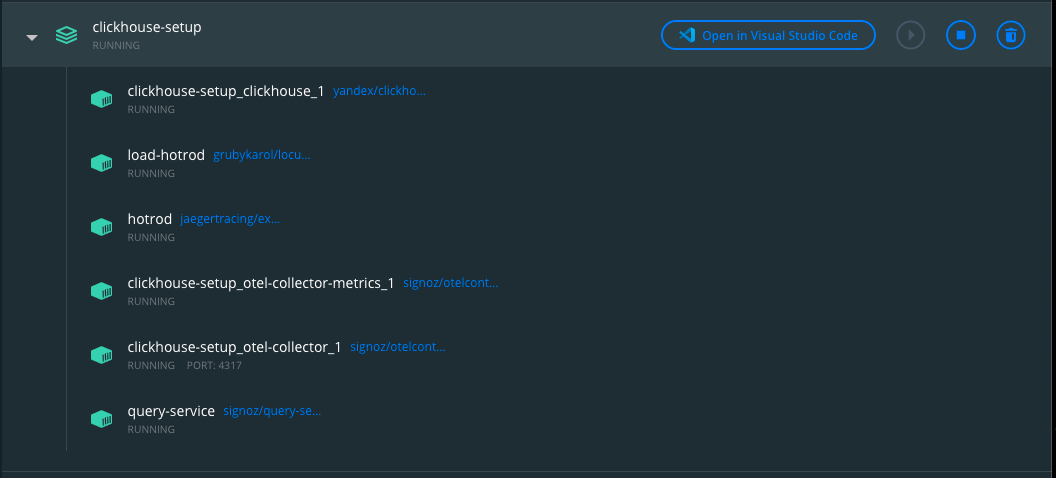This screenshot has width=1056, height=478.
Task: Click clickhouse-setup_otel-collector_1 container icon
Action: (x=101, y=355)
